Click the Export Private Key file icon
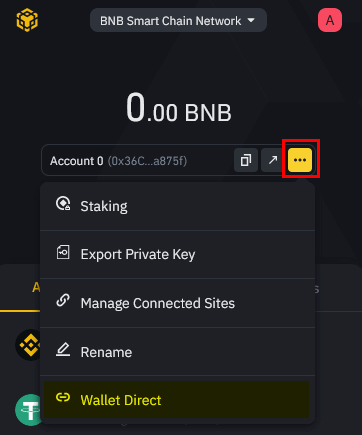The height and width of the screenshot is (435, 362). coord(63,252)
